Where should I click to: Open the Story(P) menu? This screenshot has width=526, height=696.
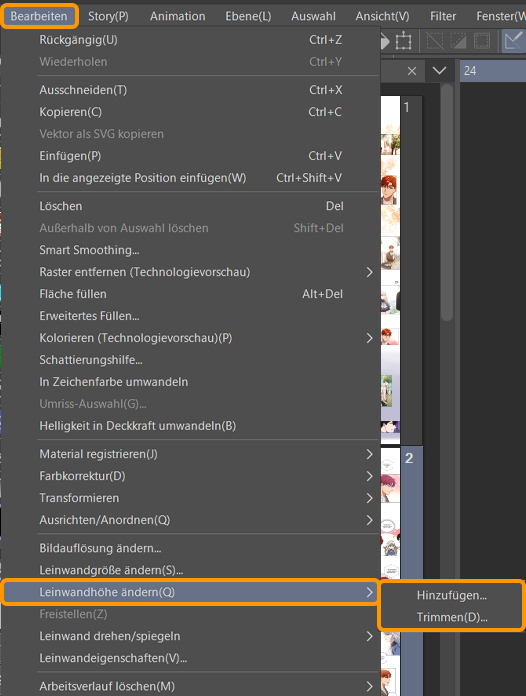pyautogui.click(x=108, y=16)
